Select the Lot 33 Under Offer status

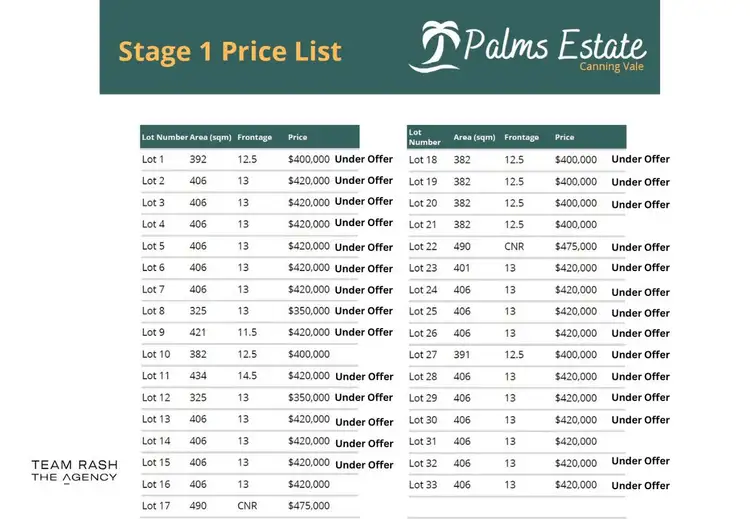tap(641, 486)
